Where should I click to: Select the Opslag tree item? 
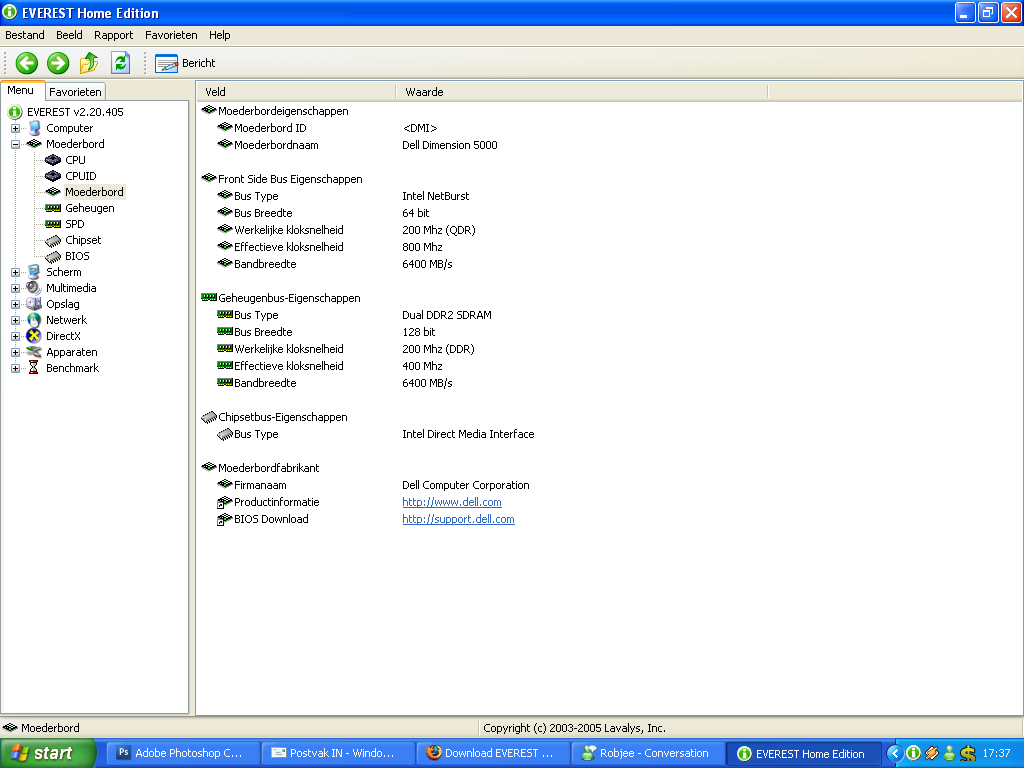tap(63, 304)
